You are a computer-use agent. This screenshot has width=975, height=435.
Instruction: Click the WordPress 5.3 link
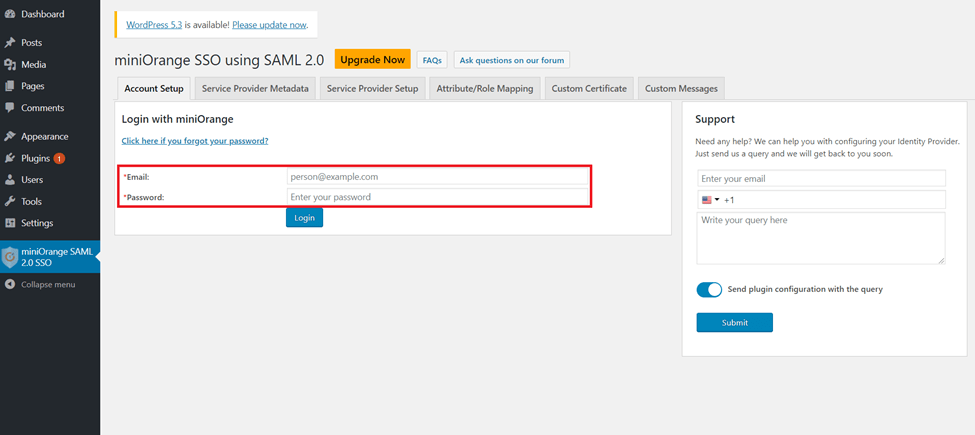click(x=154, y=25)
